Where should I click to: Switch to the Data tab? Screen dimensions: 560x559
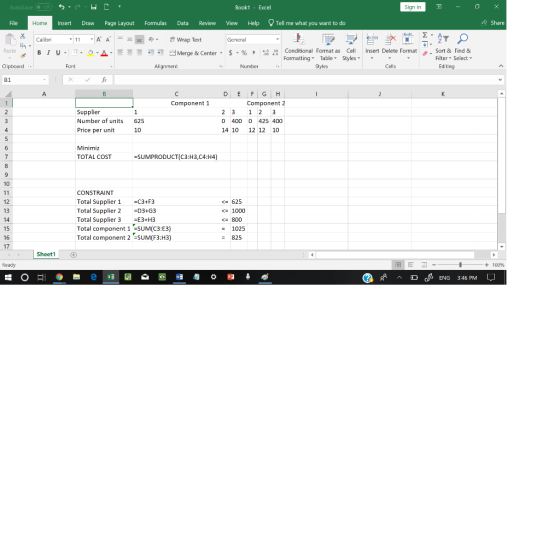182,23
